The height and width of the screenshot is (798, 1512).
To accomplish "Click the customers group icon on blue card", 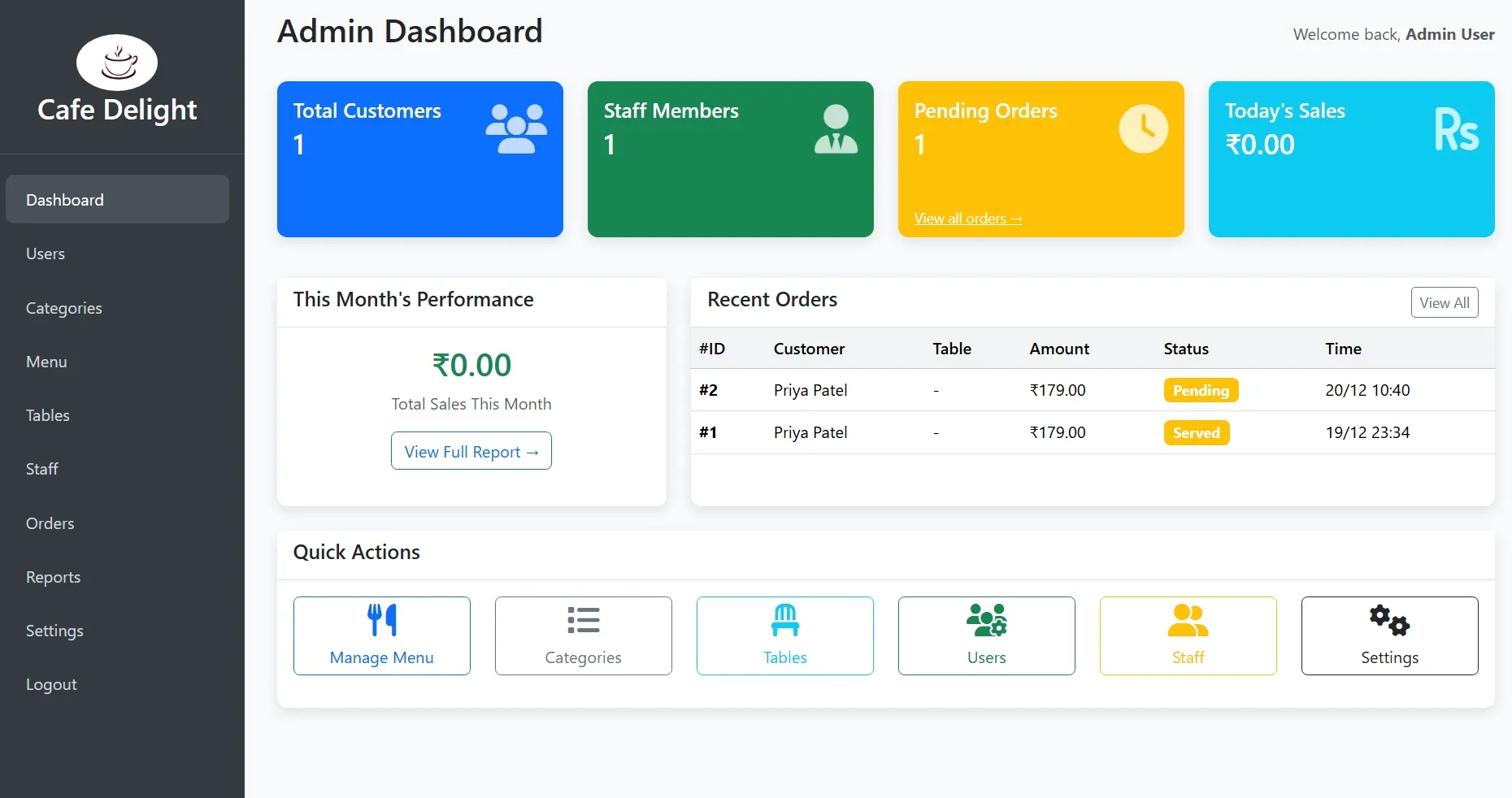I will (x=516, y=126).
